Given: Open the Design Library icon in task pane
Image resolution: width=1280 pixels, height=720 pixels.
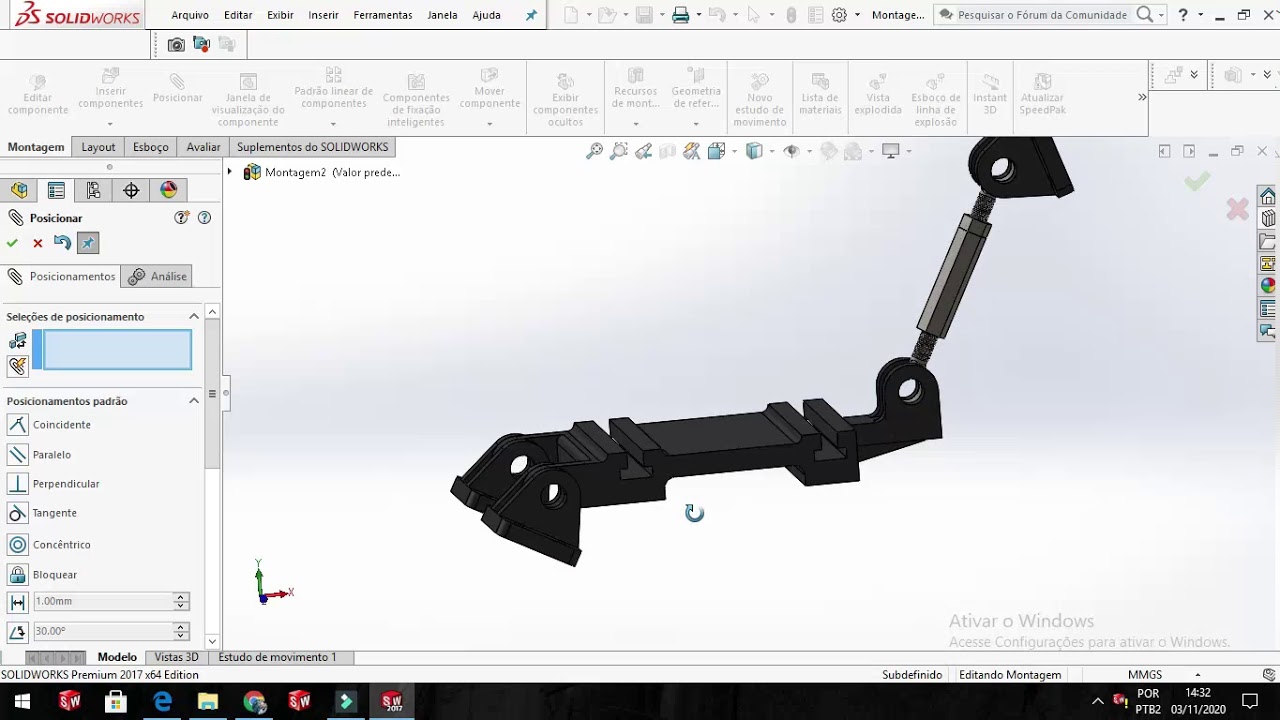Looking at the screenshot, I should pos(1268,219).
